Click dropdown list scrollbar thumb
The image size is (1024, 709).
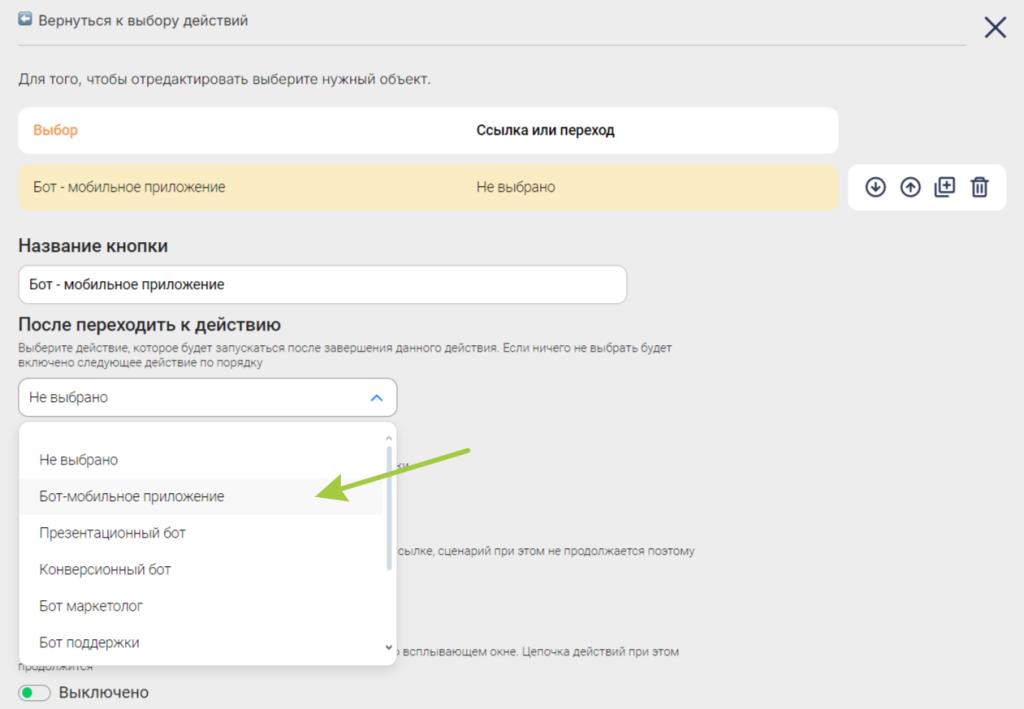tap(389, 508)
